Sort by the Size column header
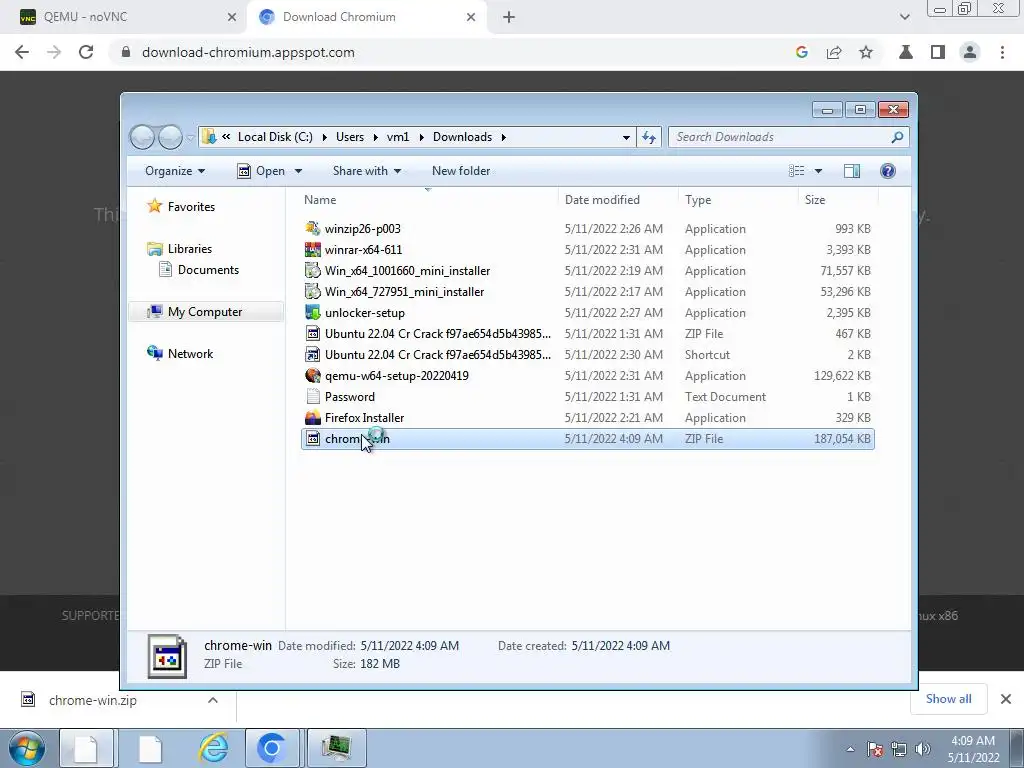The image size is (1024, 768). [838, 200]
